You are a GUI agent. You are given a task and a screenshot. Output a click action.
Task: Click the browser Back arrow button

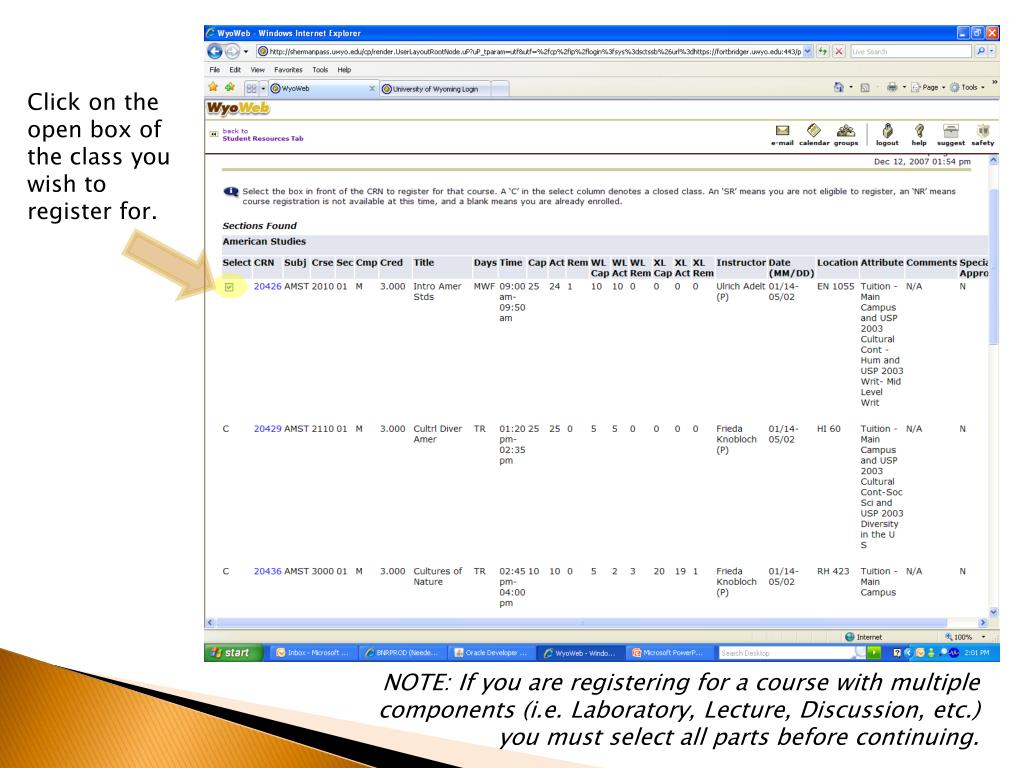[215, 51]
